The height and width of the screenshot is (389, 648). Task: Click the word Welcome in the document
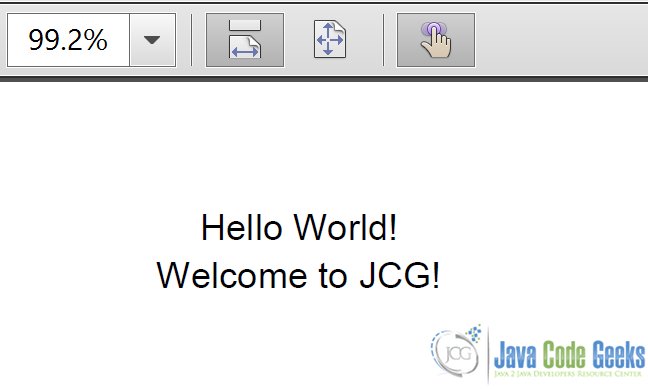232,275
